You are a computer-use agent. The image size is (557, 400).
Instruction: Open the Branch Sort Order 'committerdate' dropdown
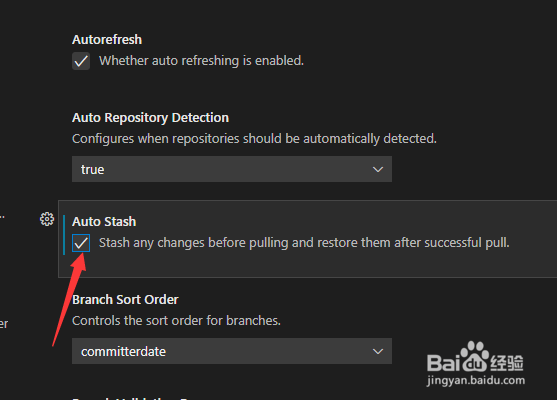(232, 351)
